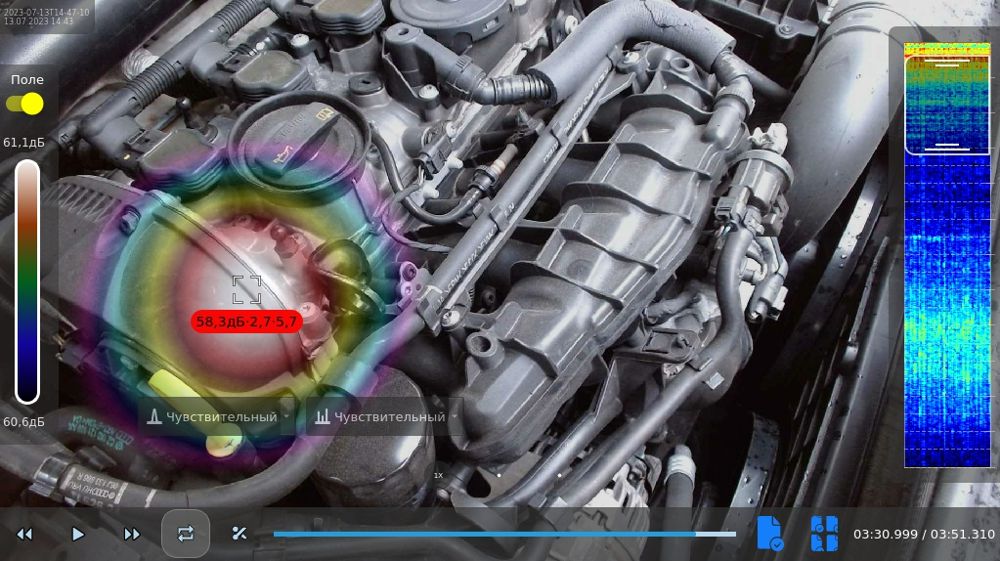The image size is (1000, 561).
Task: Click the focus target crosshair marker
Action: point(247,289)
